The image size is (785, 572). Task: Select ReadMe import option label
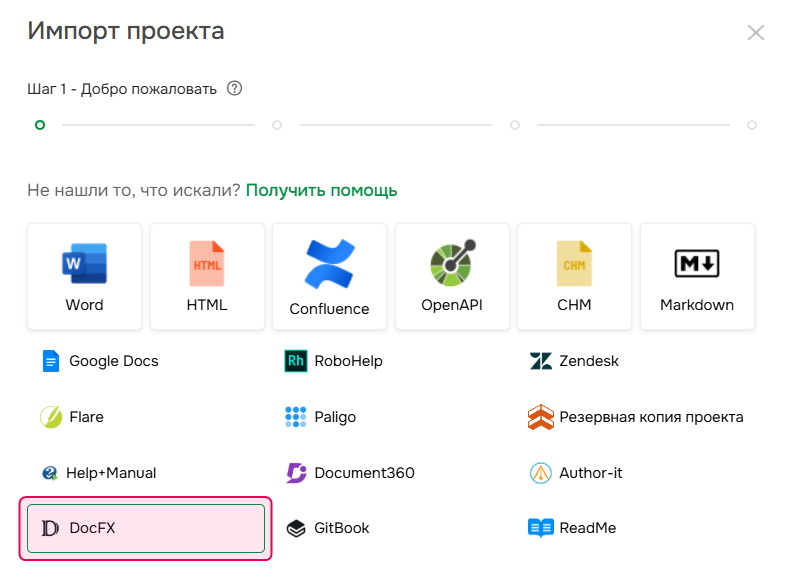point(588,528)
